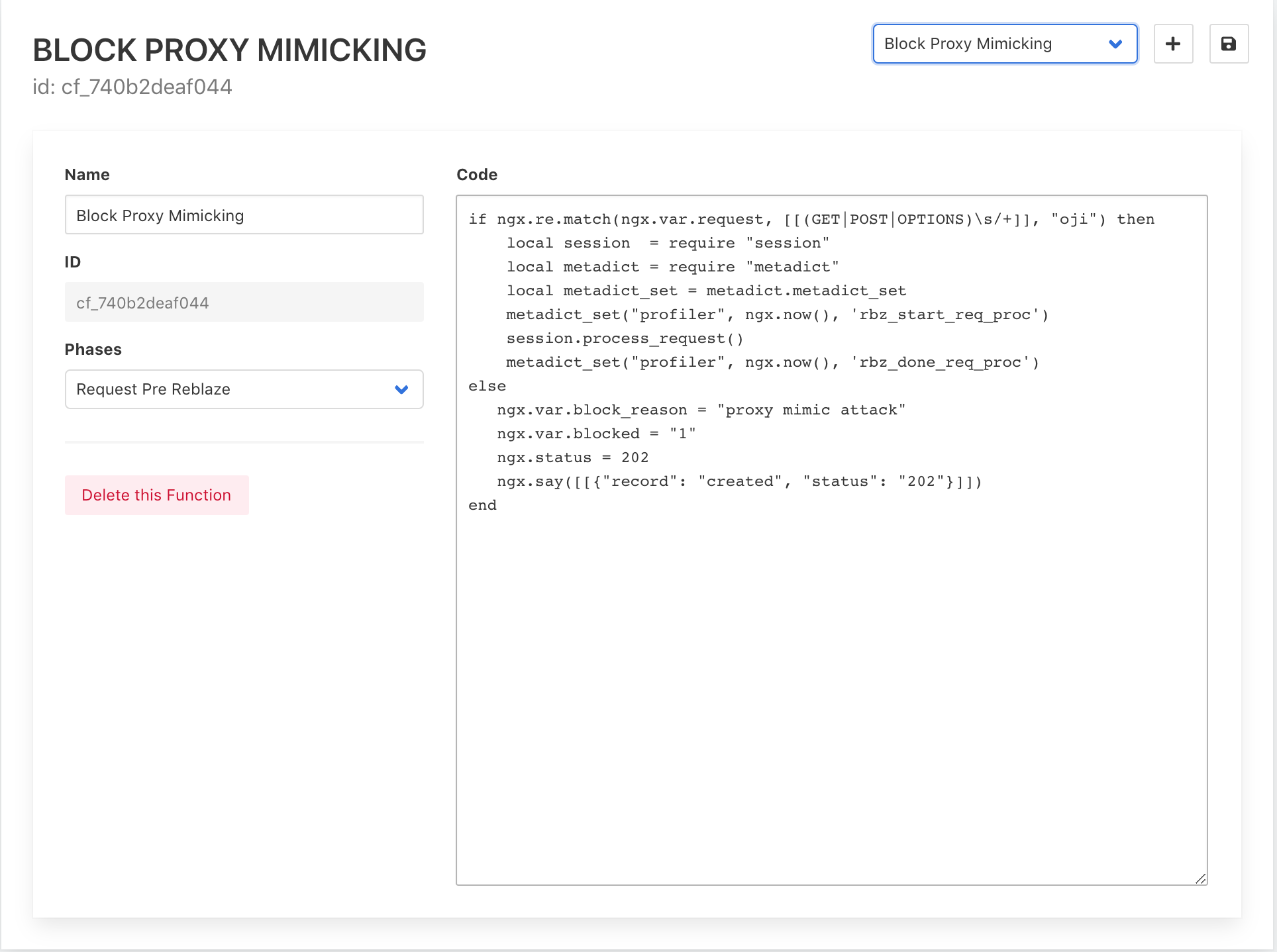Viewport: 1277px width, 952px height.
Task: Click the session.process_request() code line
Action: point(625,338)
